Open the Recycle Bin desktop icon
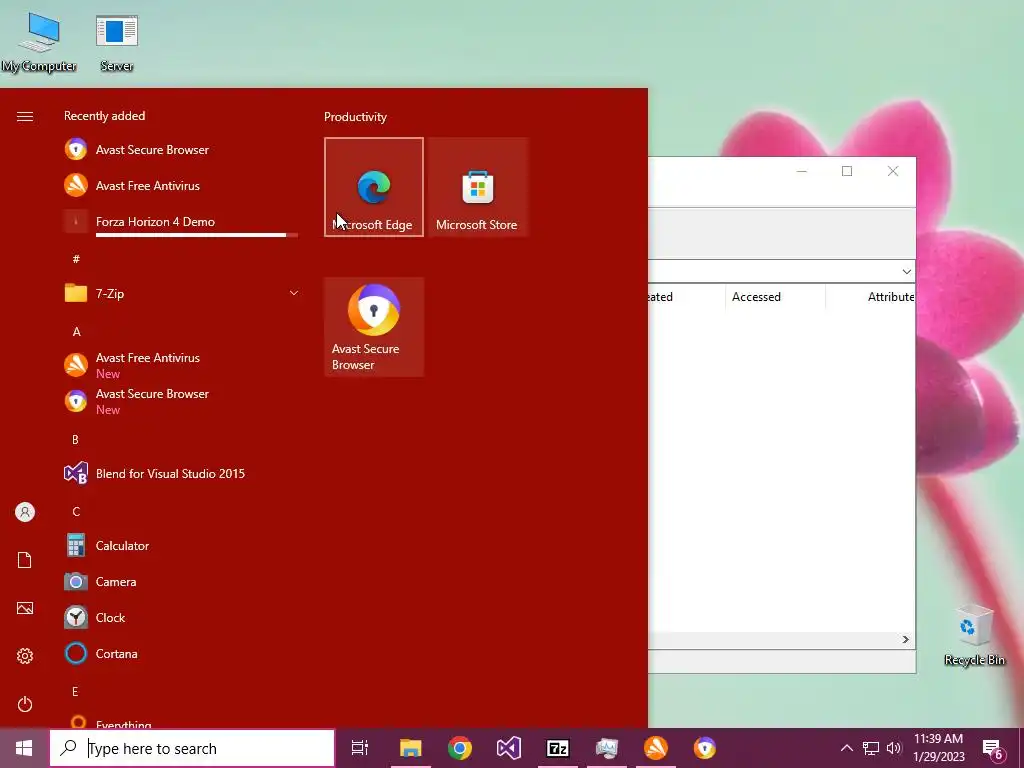Screen dimensions: 1024x768 pyautogui.click(x=974, y=635)
